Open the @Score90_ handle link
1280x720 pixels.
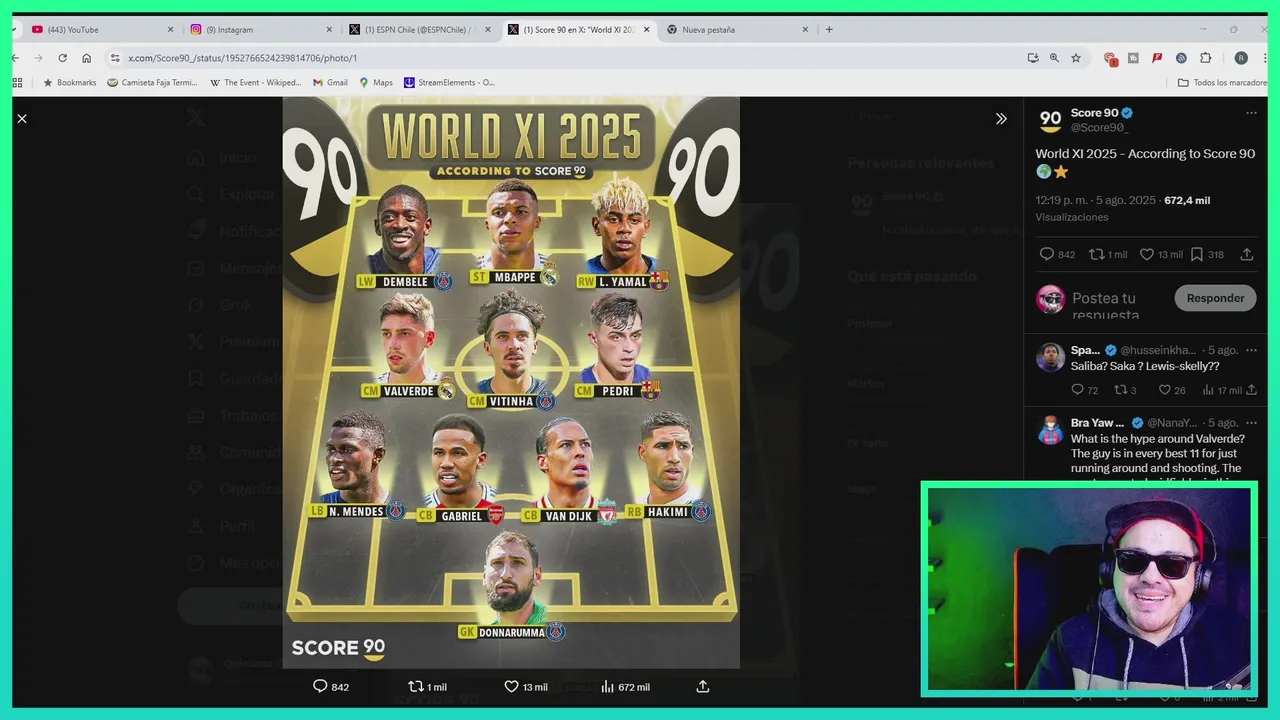coord(1100,128)
